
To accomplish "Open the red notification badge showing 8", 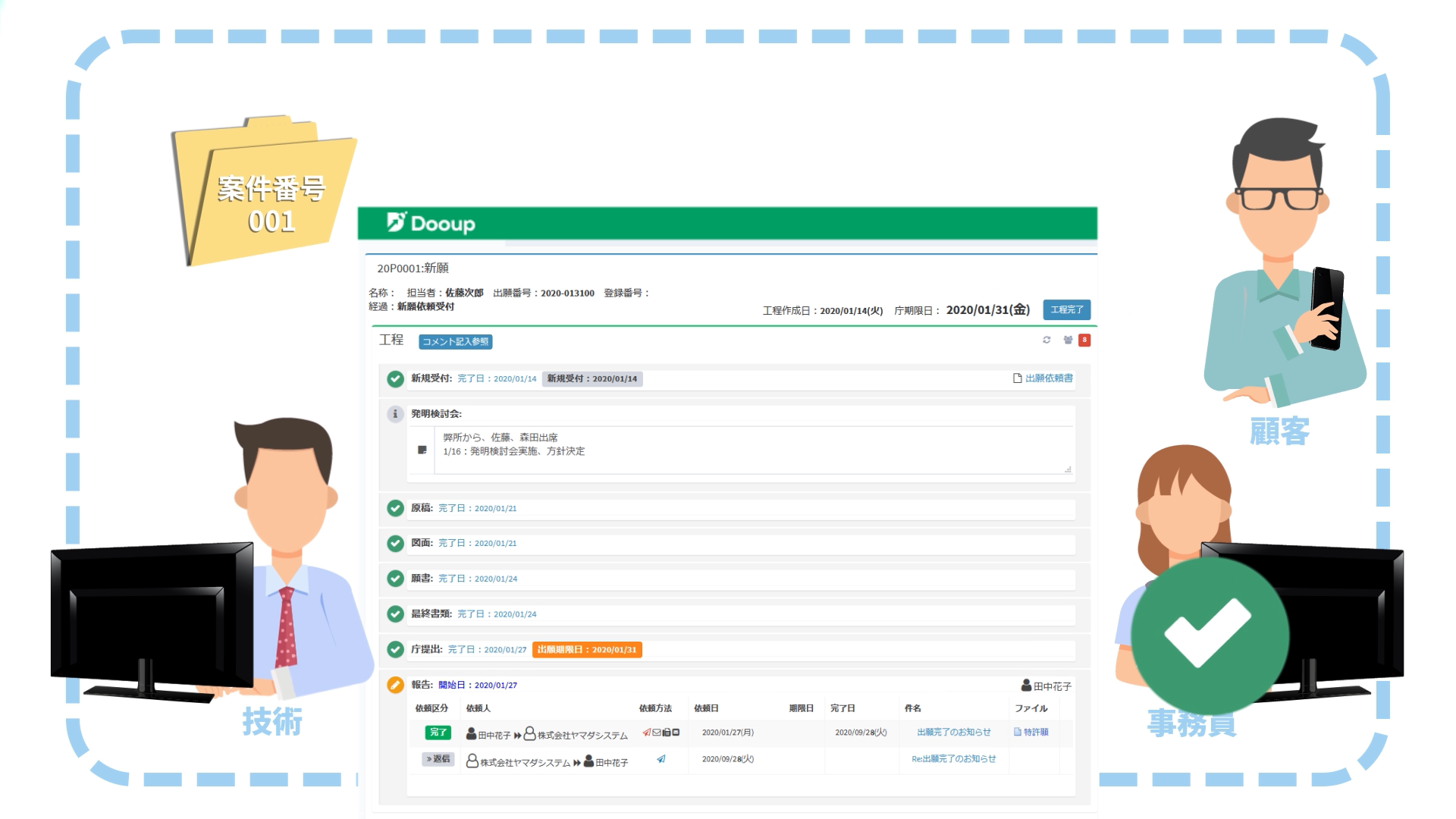I will click(x=1084, y=340).
